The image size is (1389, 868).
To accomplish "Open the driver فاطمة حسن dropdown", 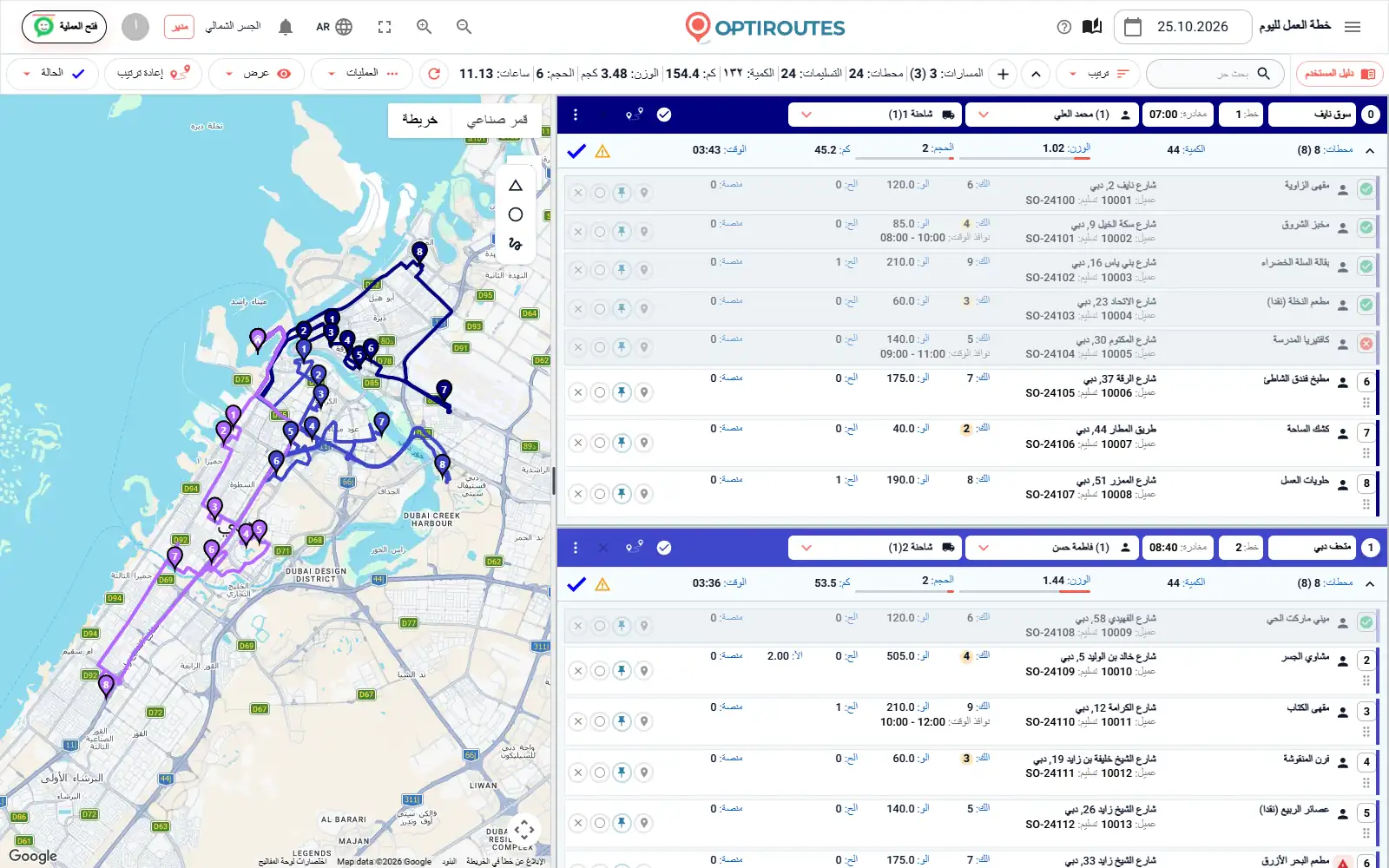I will [1052, 548].
